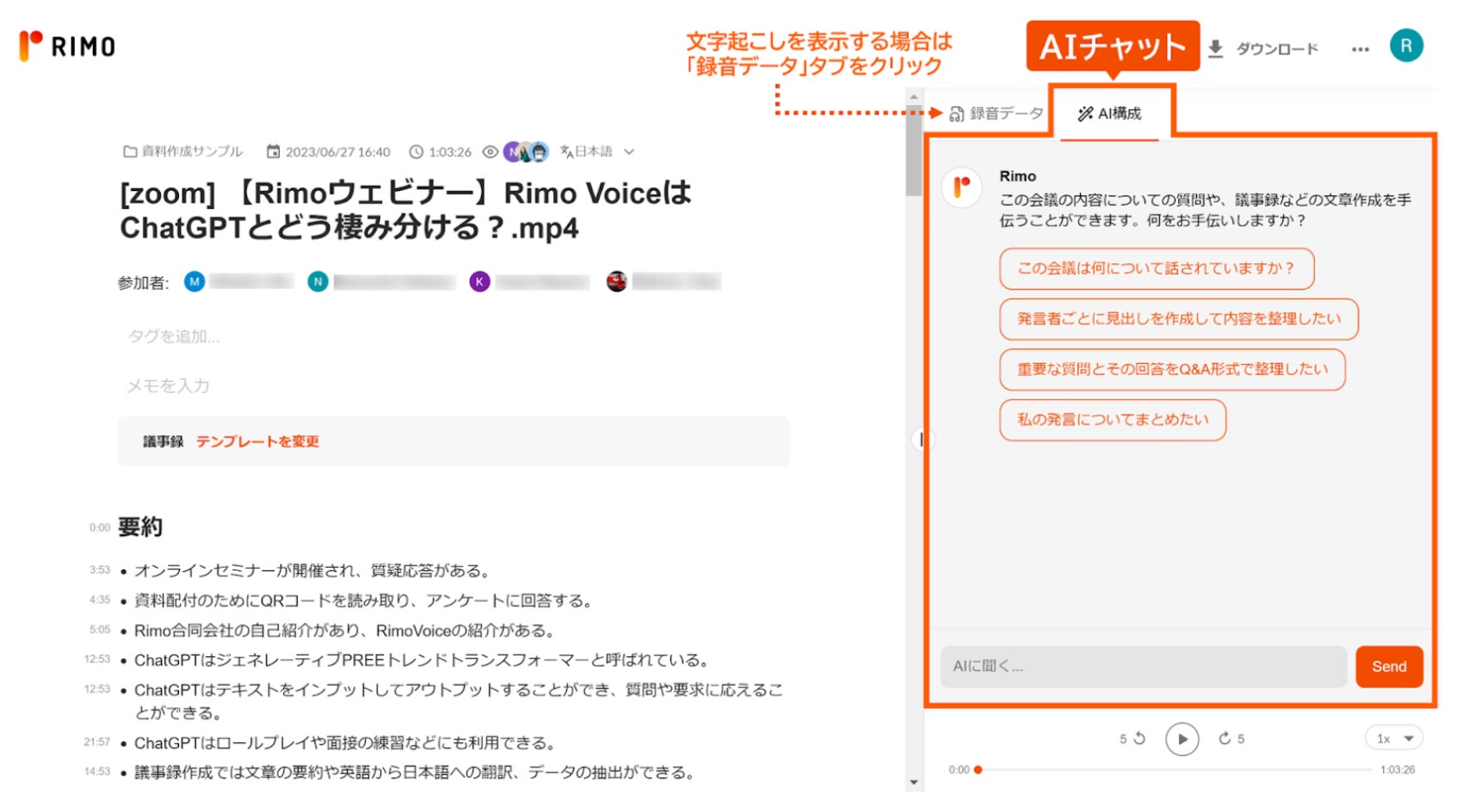Select participant avatar K
Image resolution: width=1463 pixels, height=812 pixels.
click(x=479, y=281)
